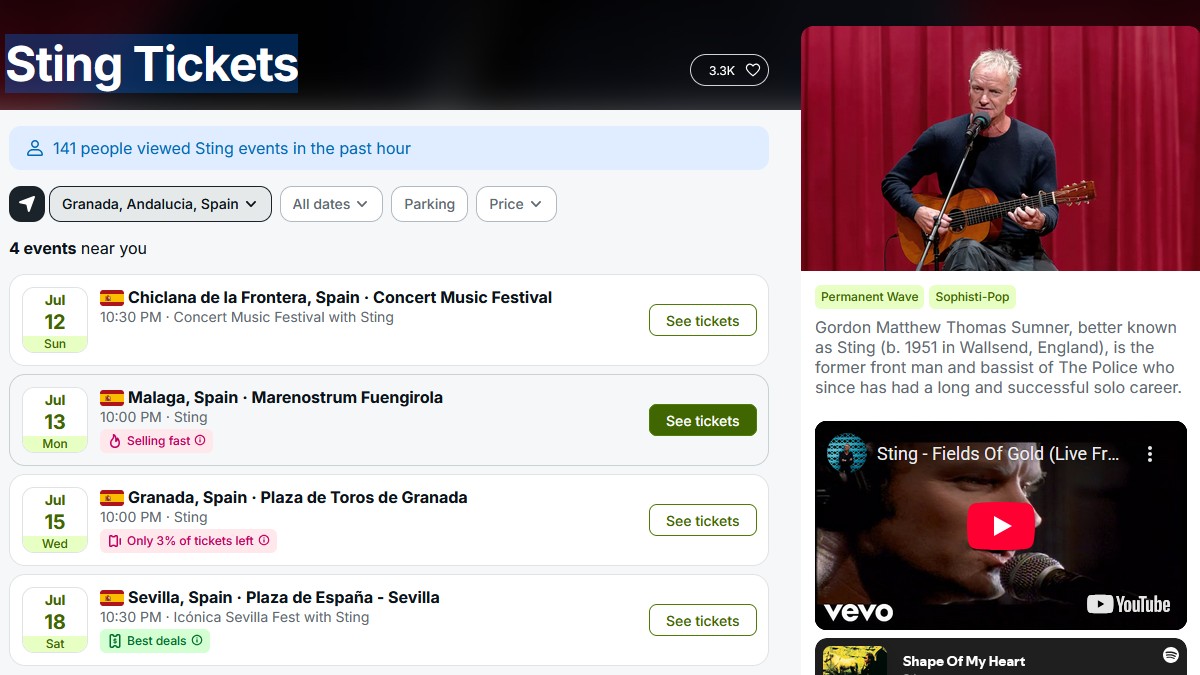Select the Permanent Wave genre tag
The height and width of the screenshot is (675, 1200).
869,297
